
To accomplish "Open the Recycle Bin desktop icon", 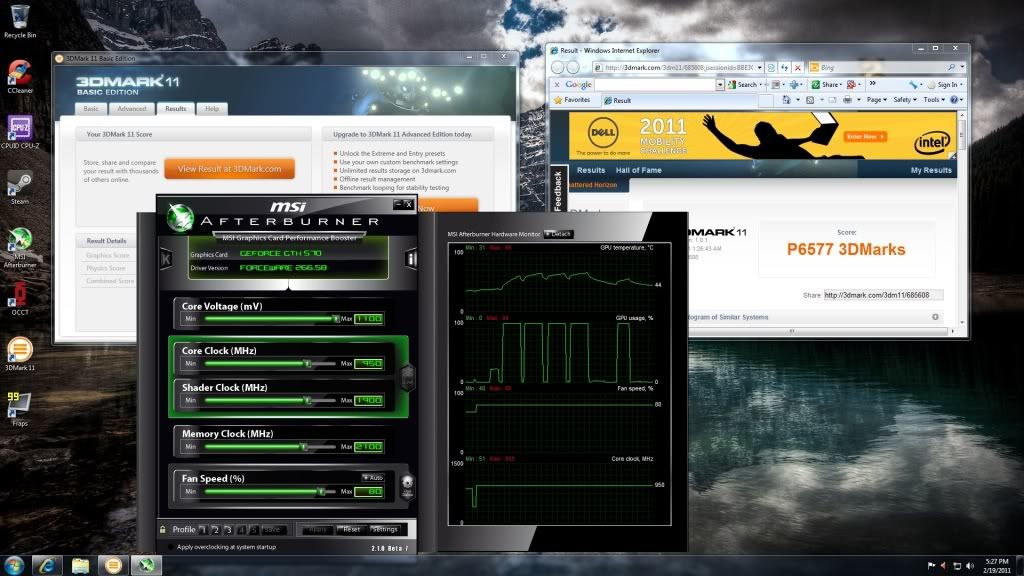I will (20, 20).
